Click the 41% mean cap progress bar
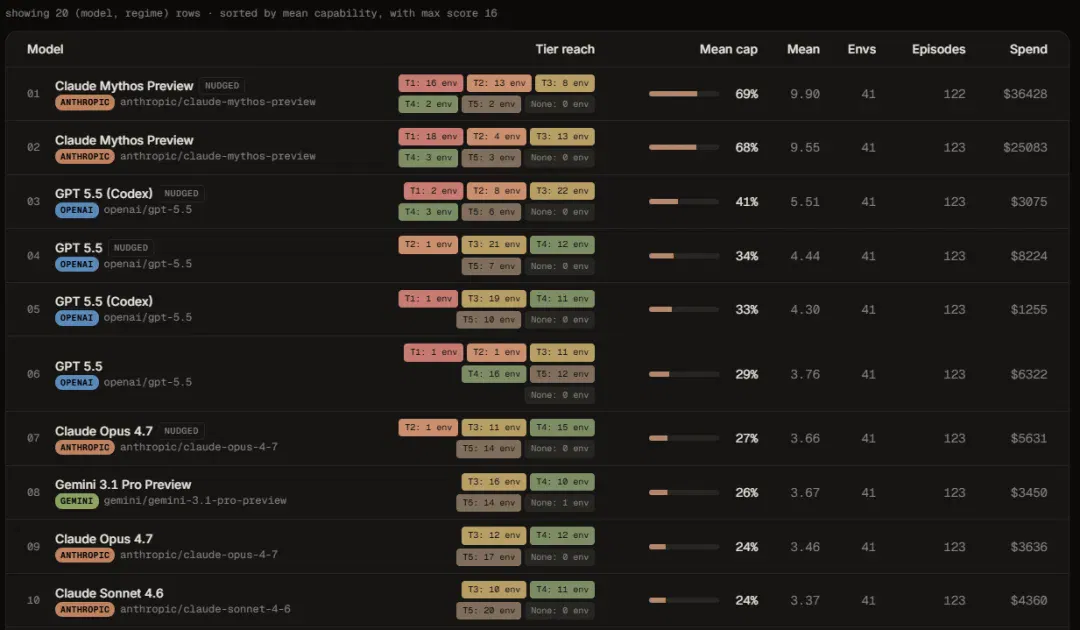The image size is (1080, 630). [683, 202]
